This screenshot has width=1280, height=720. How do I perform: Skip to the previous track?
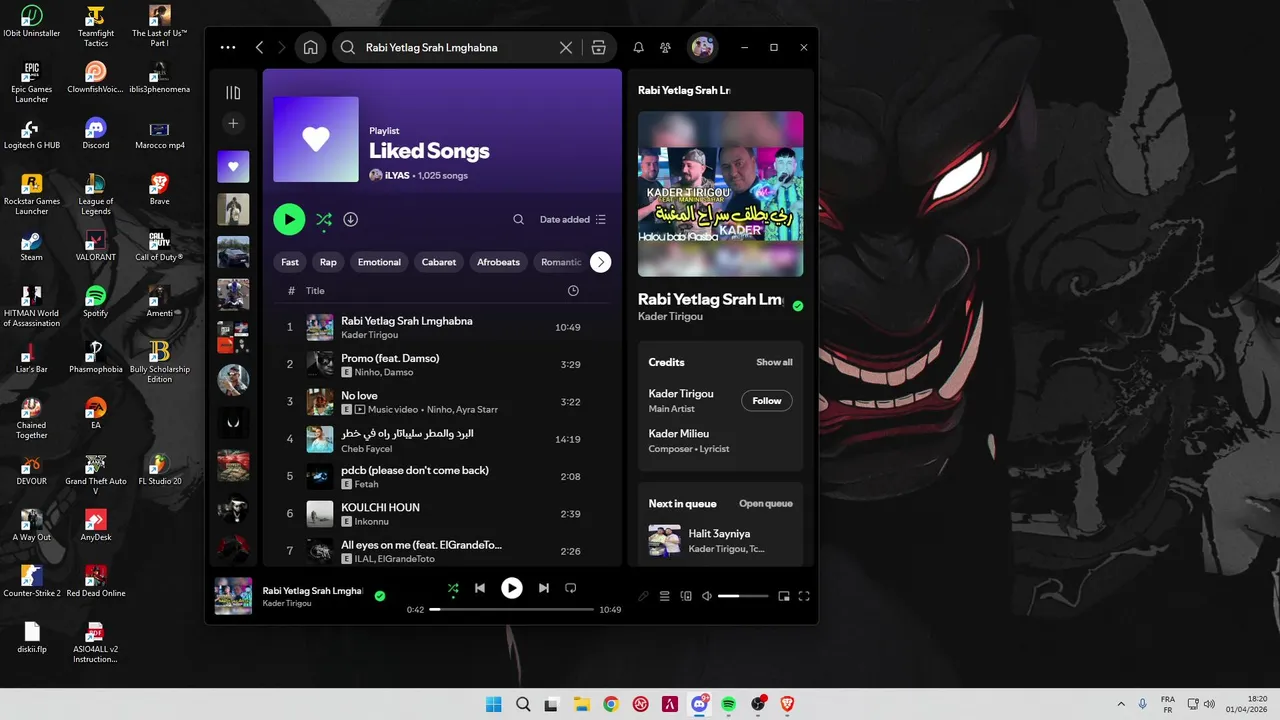tap(480, 588)
